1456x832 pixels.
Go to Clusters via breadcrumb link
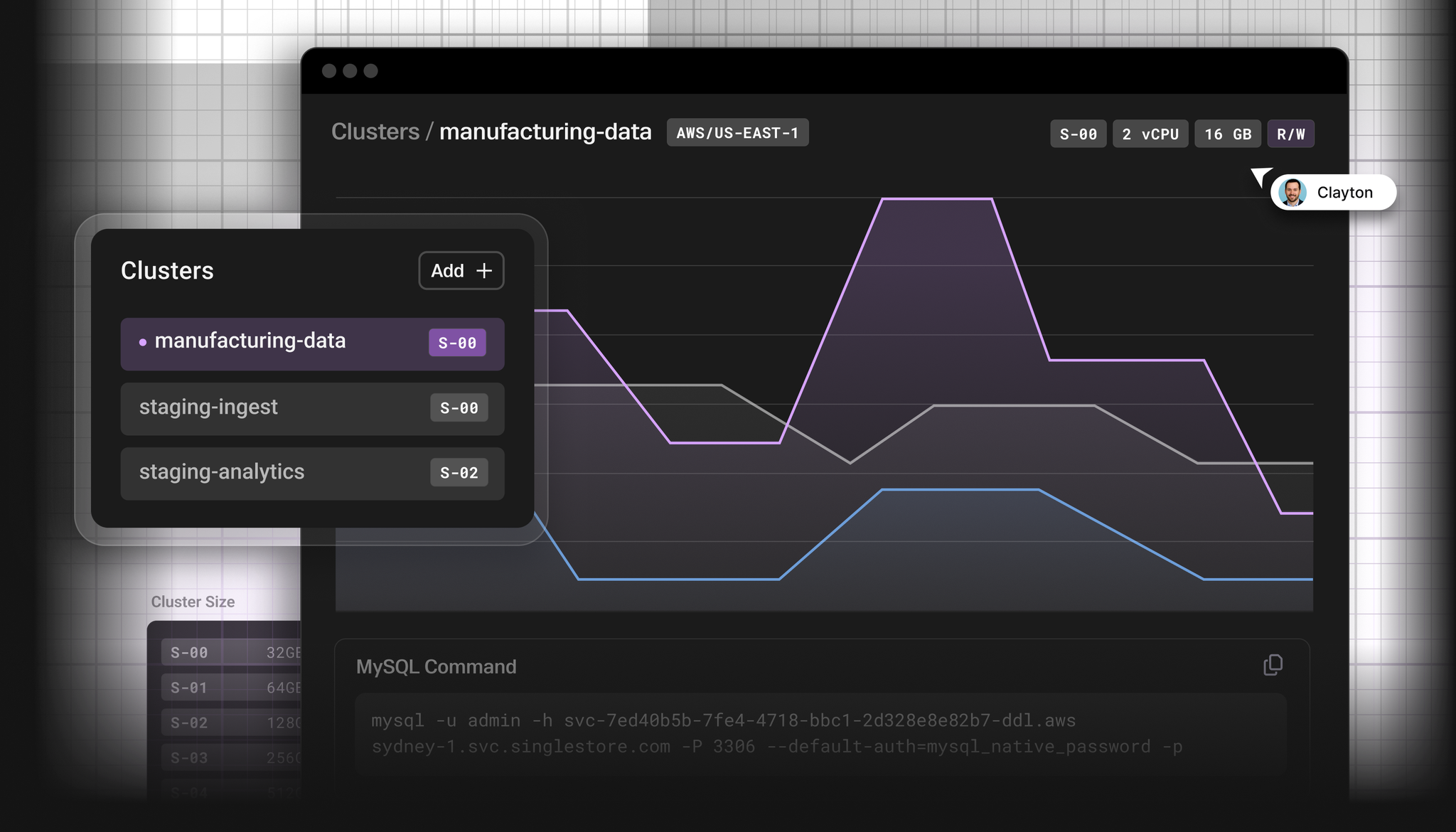375,132
